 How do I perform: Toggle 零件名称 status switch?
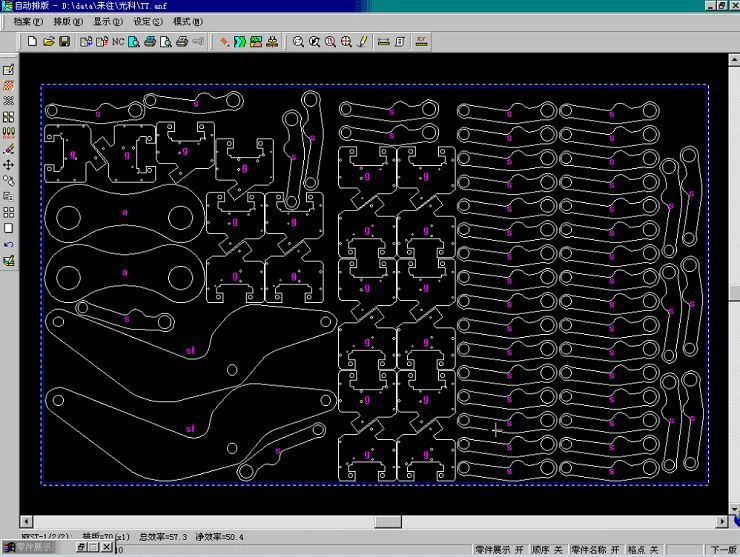click(x=596, y=549)
